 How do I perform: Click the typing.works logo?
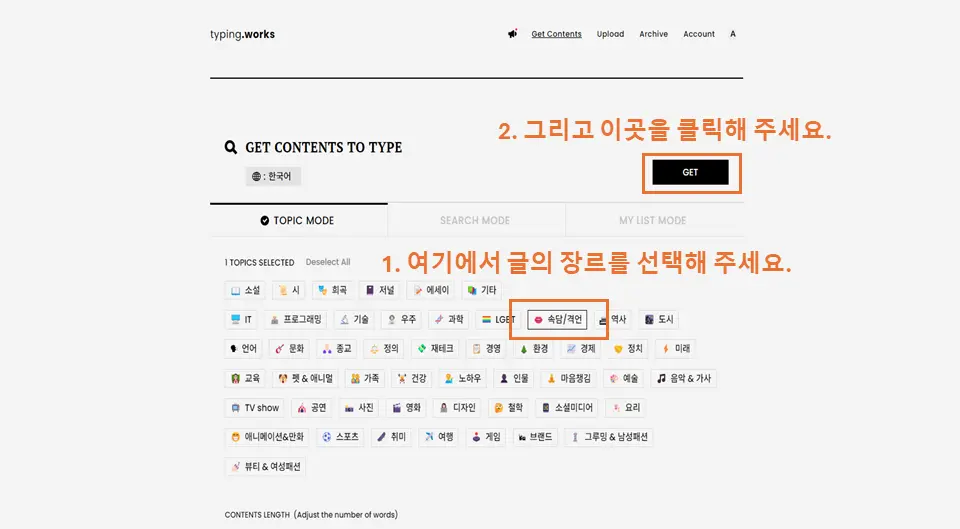[242, 34]
